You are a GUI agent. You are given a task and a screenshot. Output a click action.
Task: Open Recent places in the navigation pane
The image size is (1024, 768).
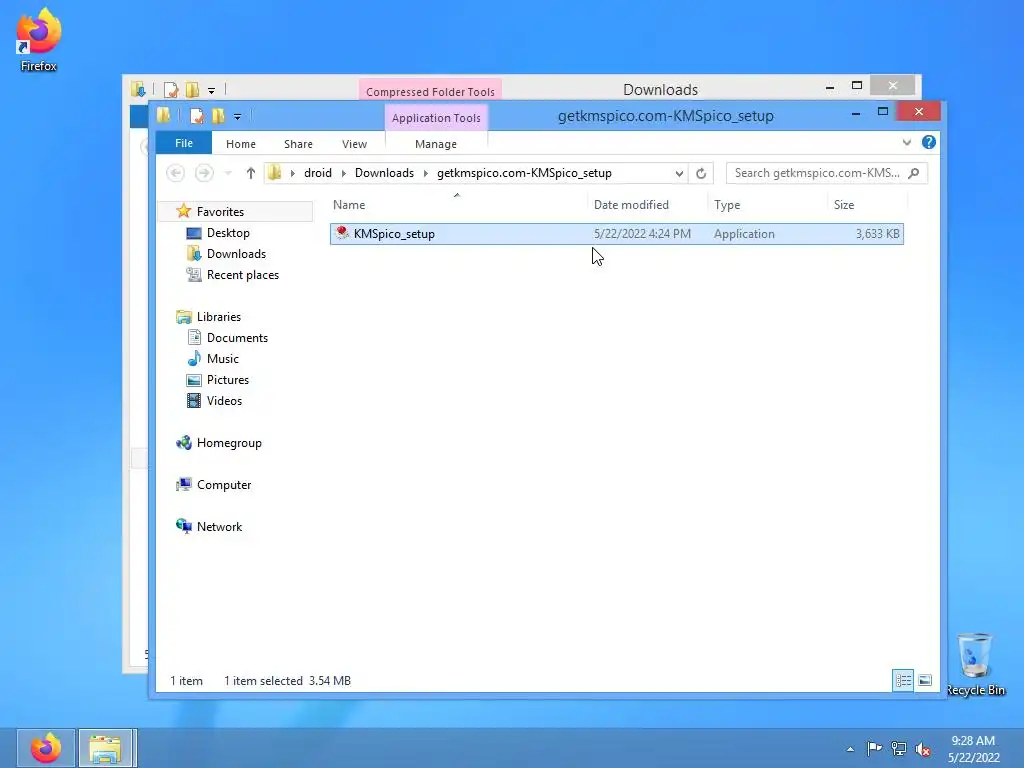[242, 275]
